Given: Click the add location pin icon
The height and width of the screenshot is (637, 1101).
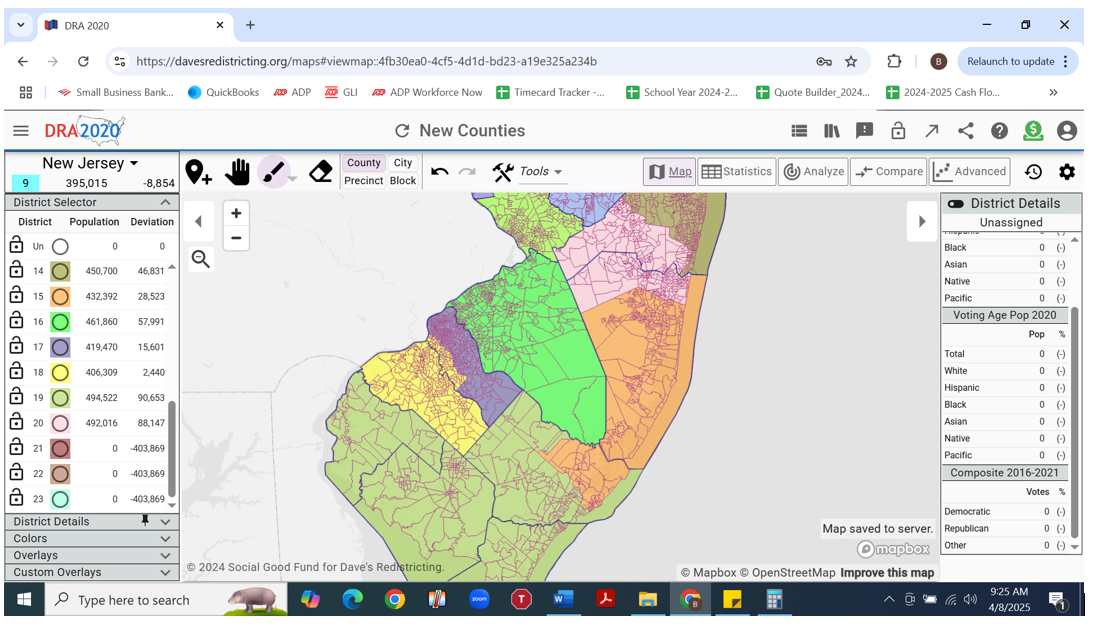Looking at the screenshot, I should coord(198,172).
